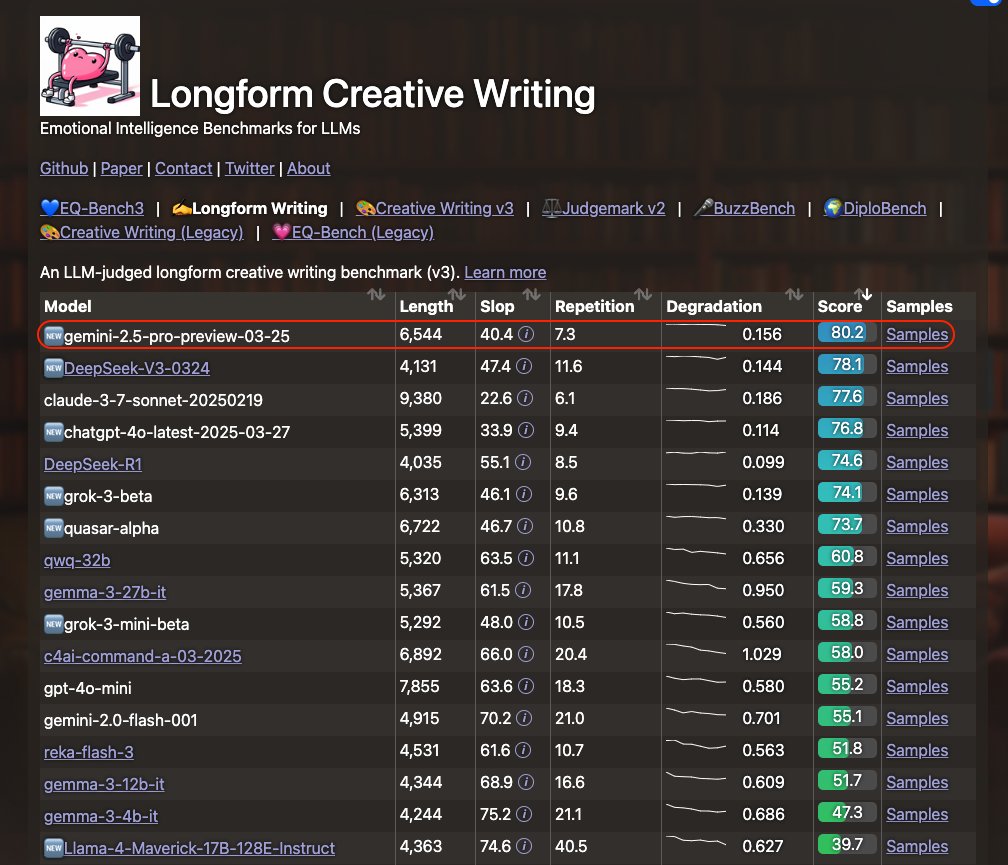Select repetition value 40.5
Screen dimensions: 1008x865
(571, 846)
